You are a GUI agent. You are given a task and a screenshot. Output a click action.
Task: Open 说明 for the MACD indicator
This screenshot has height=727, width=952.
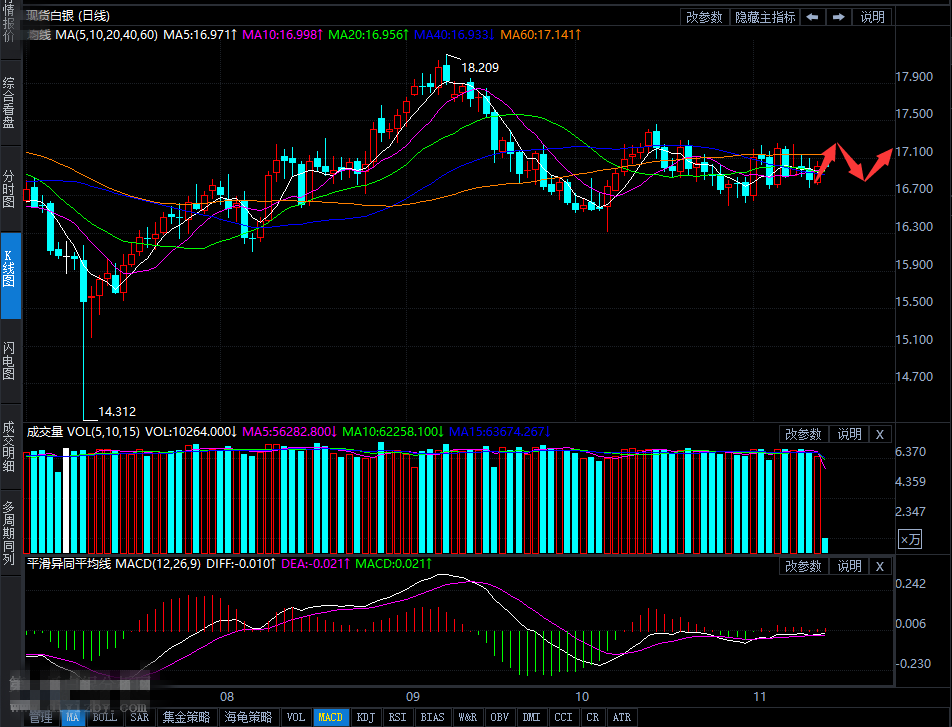point(849,566)
